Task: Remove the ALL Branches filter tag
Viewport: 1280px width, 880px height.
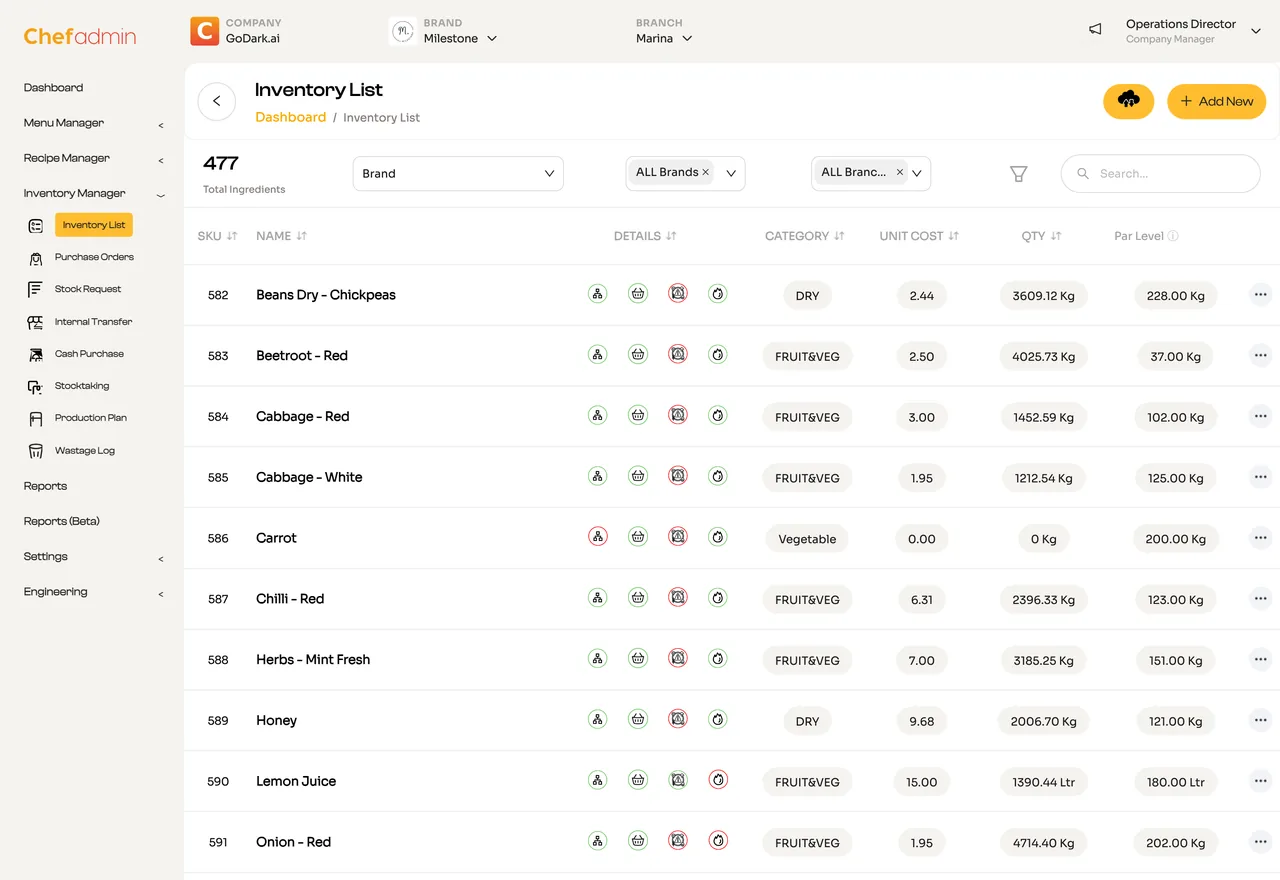Action: tap(899, 172)
